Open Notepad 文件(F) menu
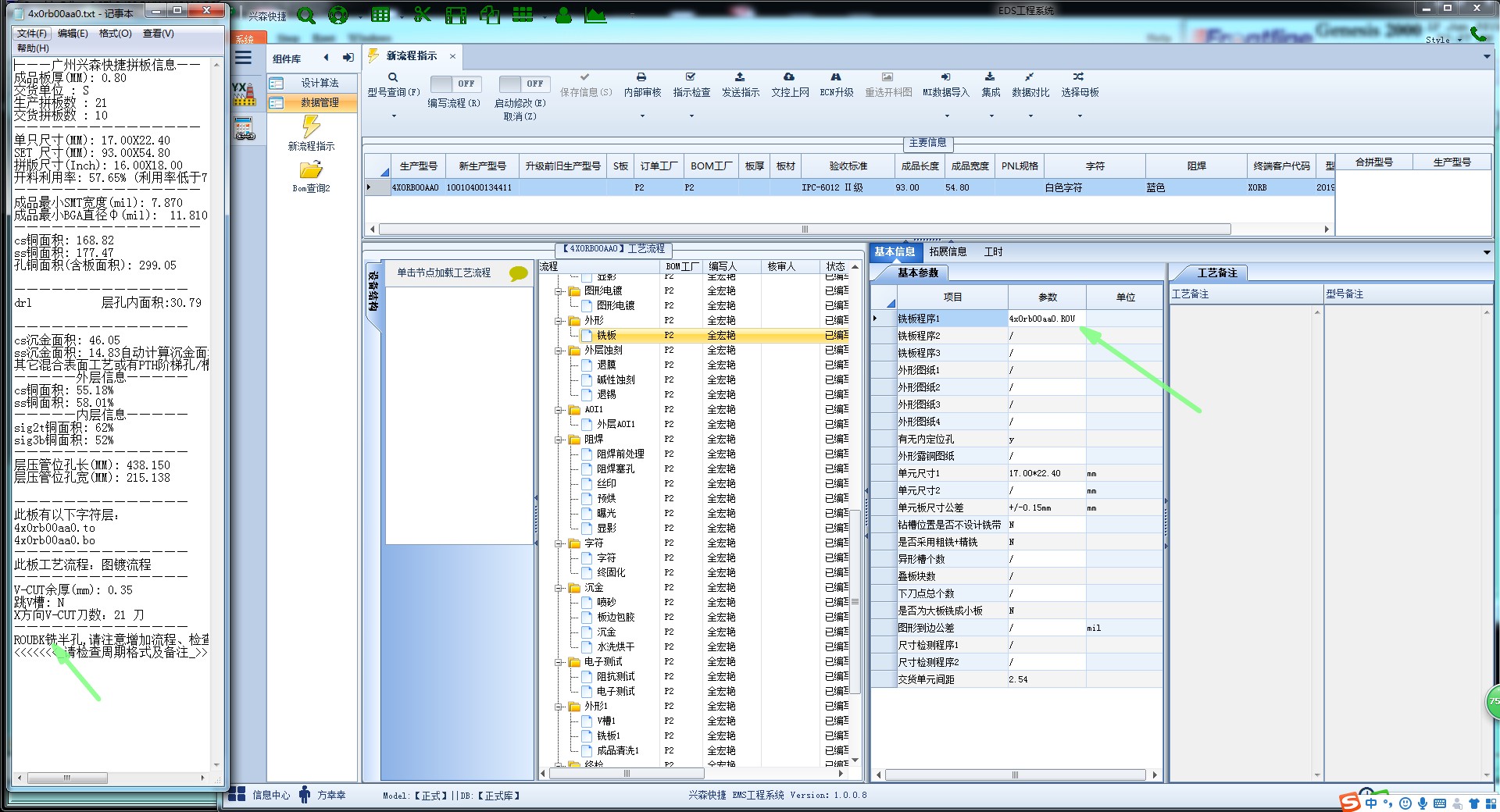1500x812 pixels. 32,34
